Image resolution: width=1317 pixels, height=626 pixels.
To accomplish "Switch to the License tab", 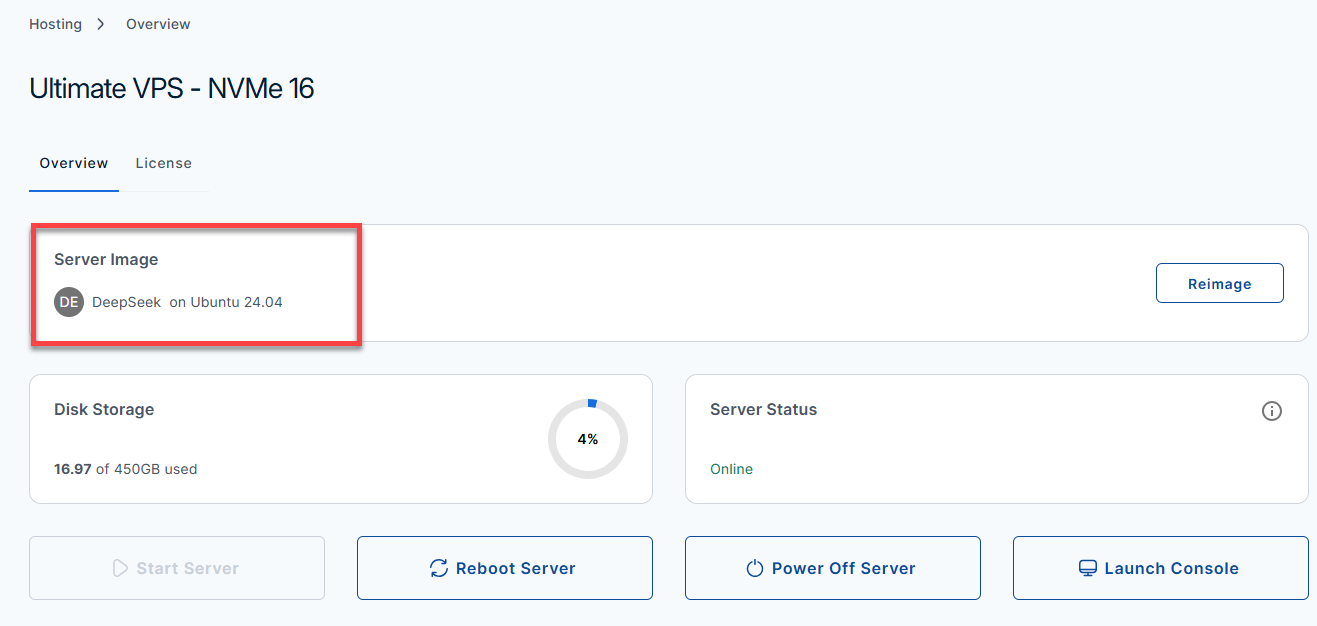I will click(164, 163).
